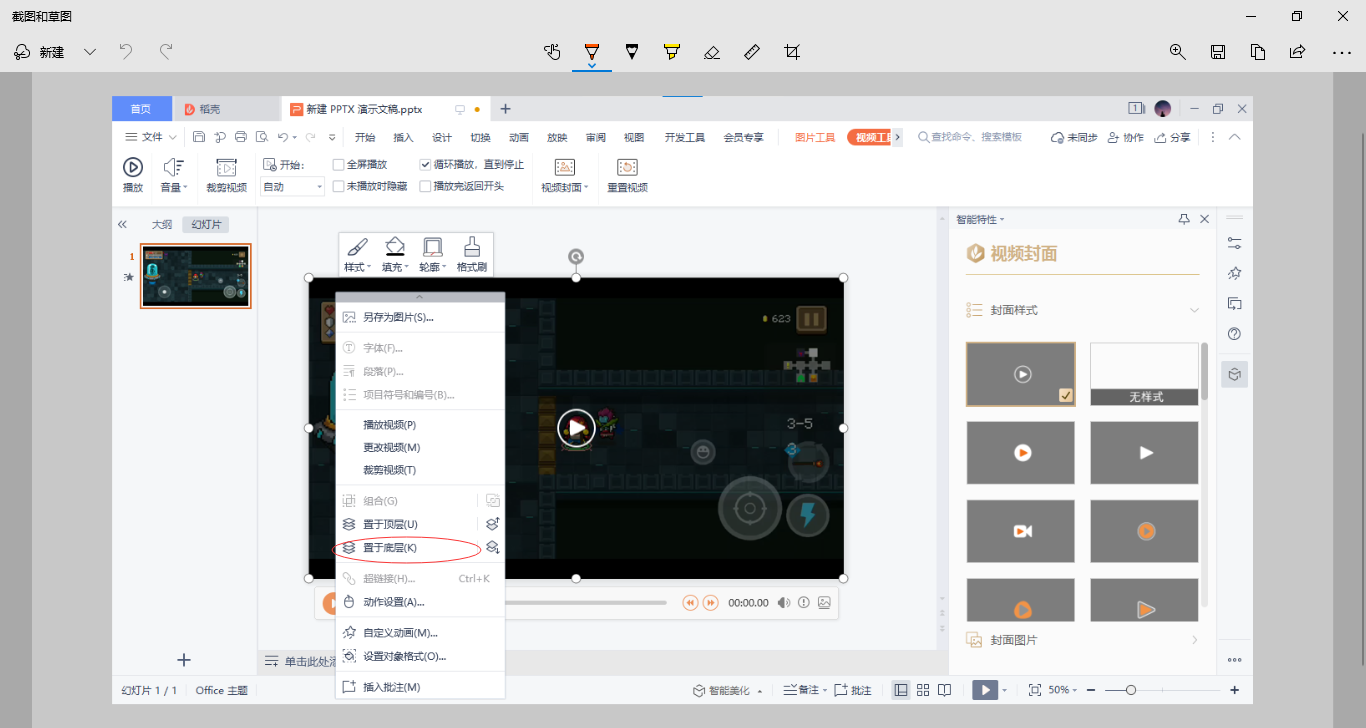Switch to the 图片工具 ribbon tab
Screen dimensions: 1366x728
coord(815,138)
